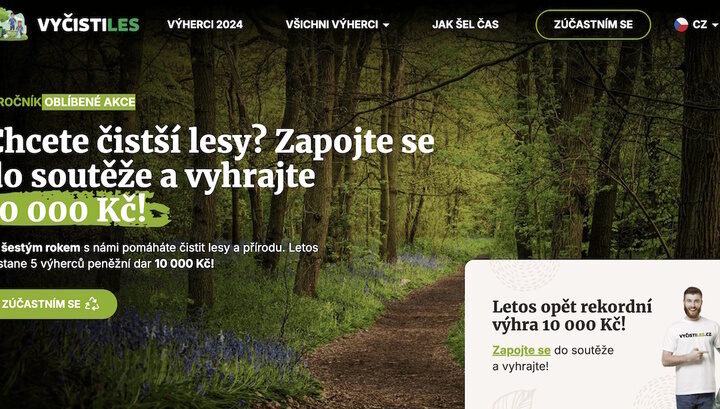Click the green Zúčastním se hero button
This screenshot has width=720, height=409.
point(58,304)
